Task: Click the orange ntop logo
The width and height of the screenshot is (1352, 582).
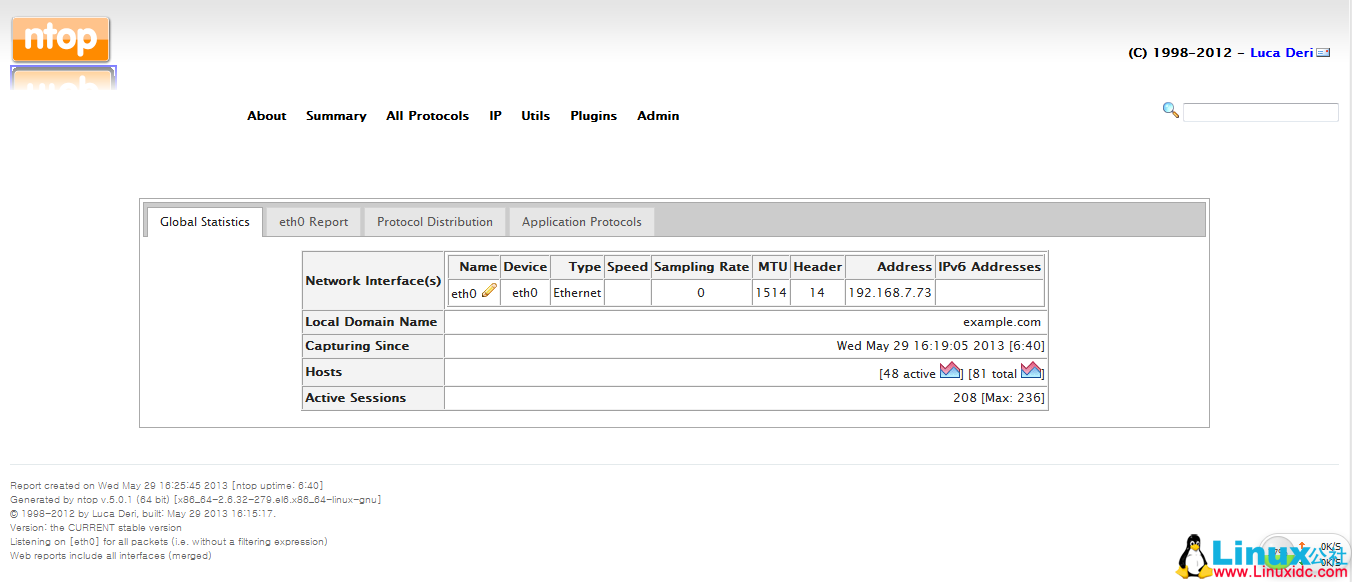Action: [x=61, y=40]
